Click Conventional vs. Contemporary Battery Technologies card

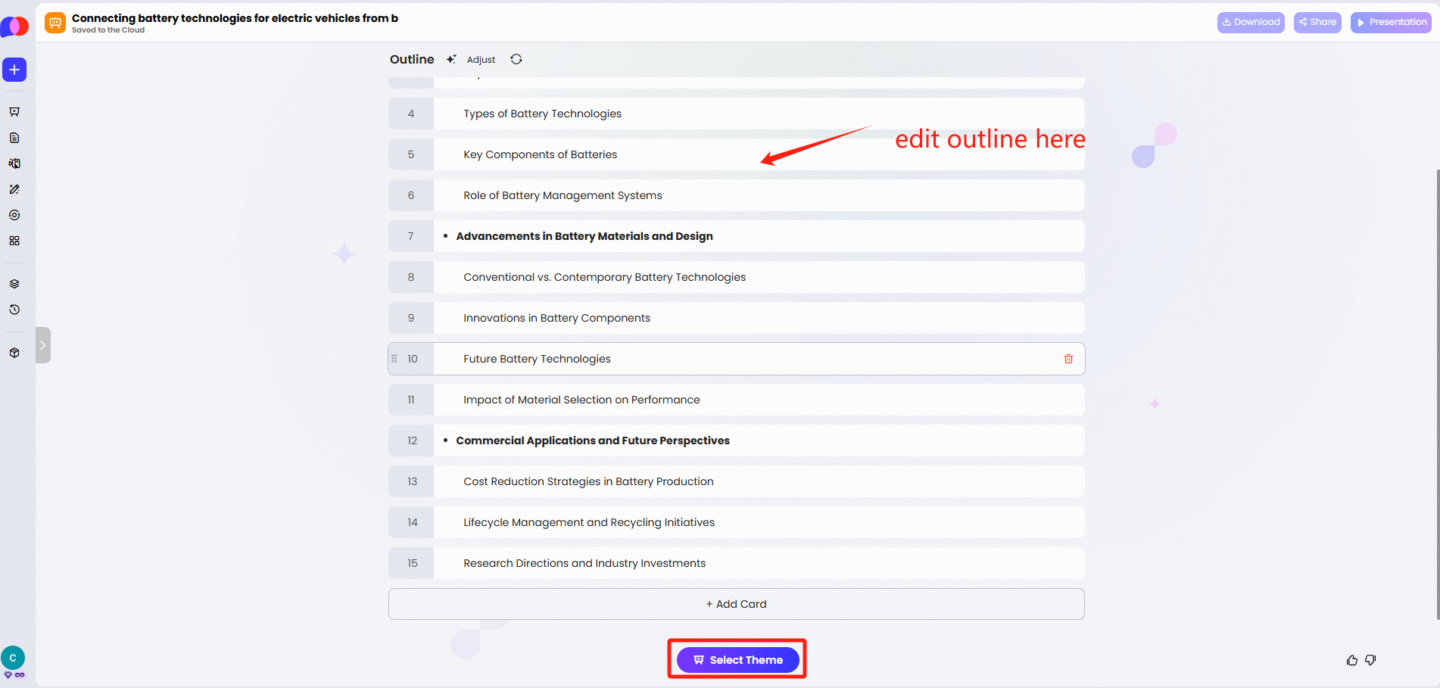[736, 277]
